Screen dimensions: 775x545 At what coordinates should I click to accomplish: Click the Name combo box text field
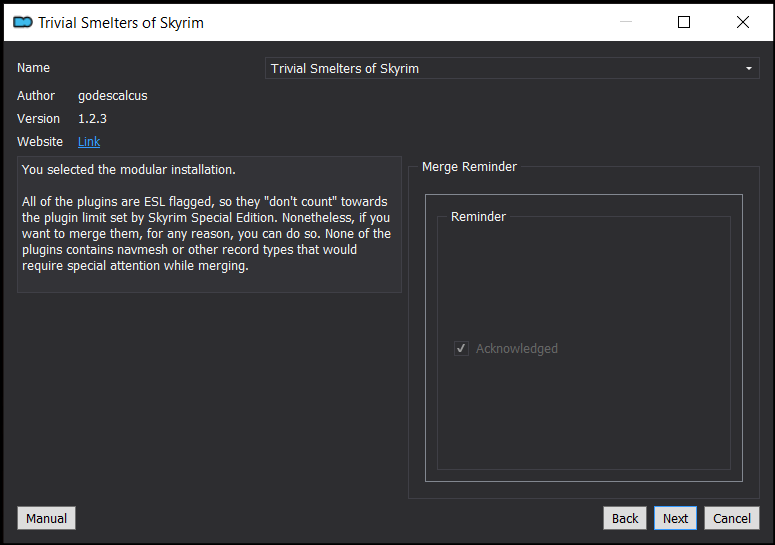(x=512, y=68)
